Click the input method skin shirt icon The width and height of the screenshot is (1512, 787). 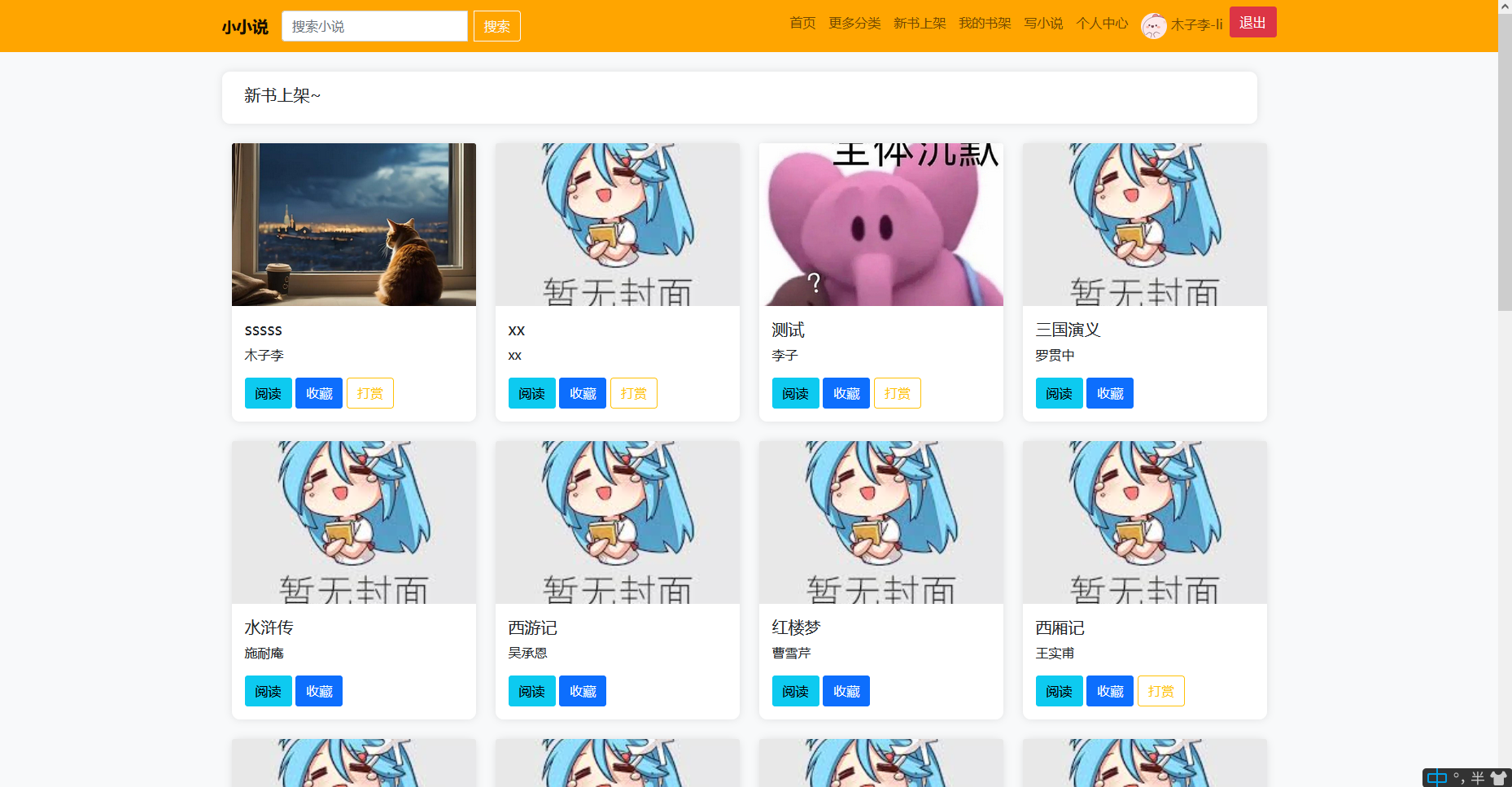pos(1498,777)
